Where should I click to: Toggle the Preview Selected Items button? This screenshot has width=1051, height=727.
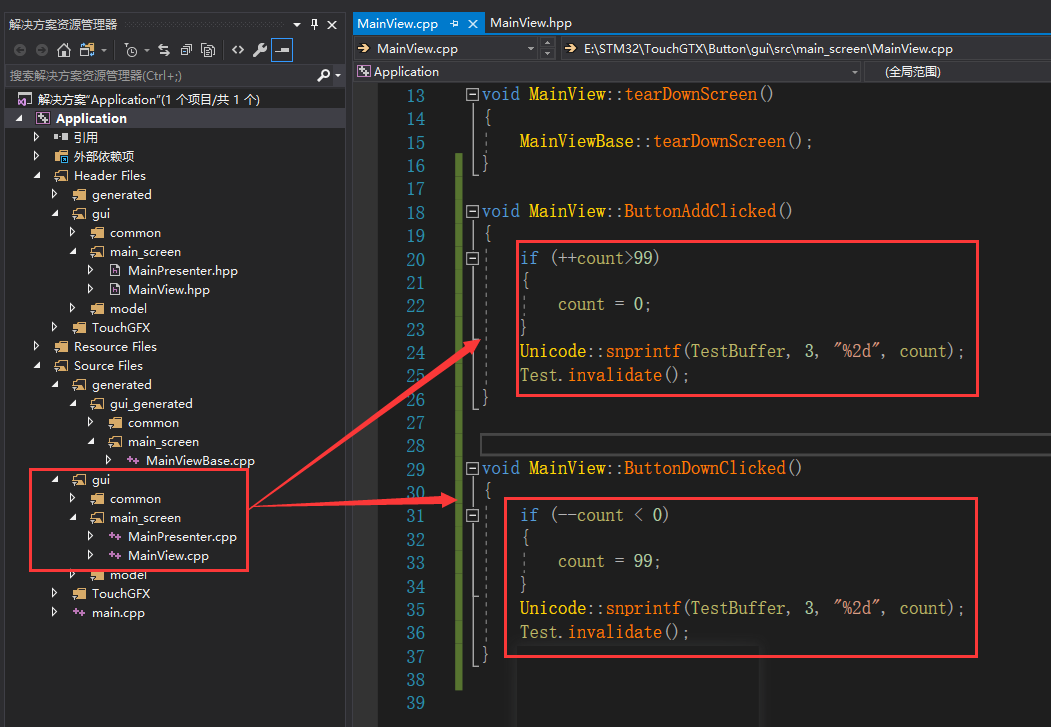pyautogui.click(x=282, y=50)
